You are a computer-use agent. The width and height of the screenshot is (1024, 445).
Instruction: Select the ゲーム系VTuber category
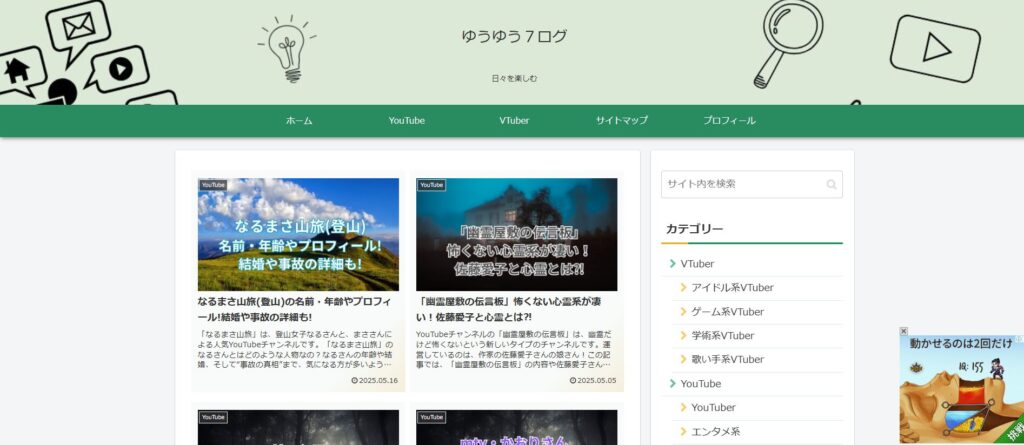pyautogui.click(x=728, y=312)
